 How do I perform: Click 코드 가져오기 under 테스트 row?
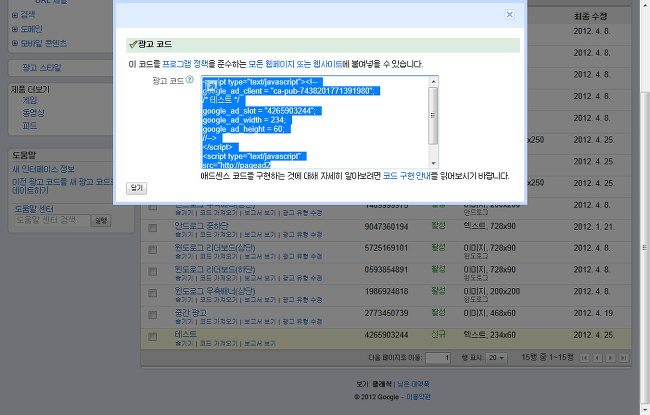point(218,343)
